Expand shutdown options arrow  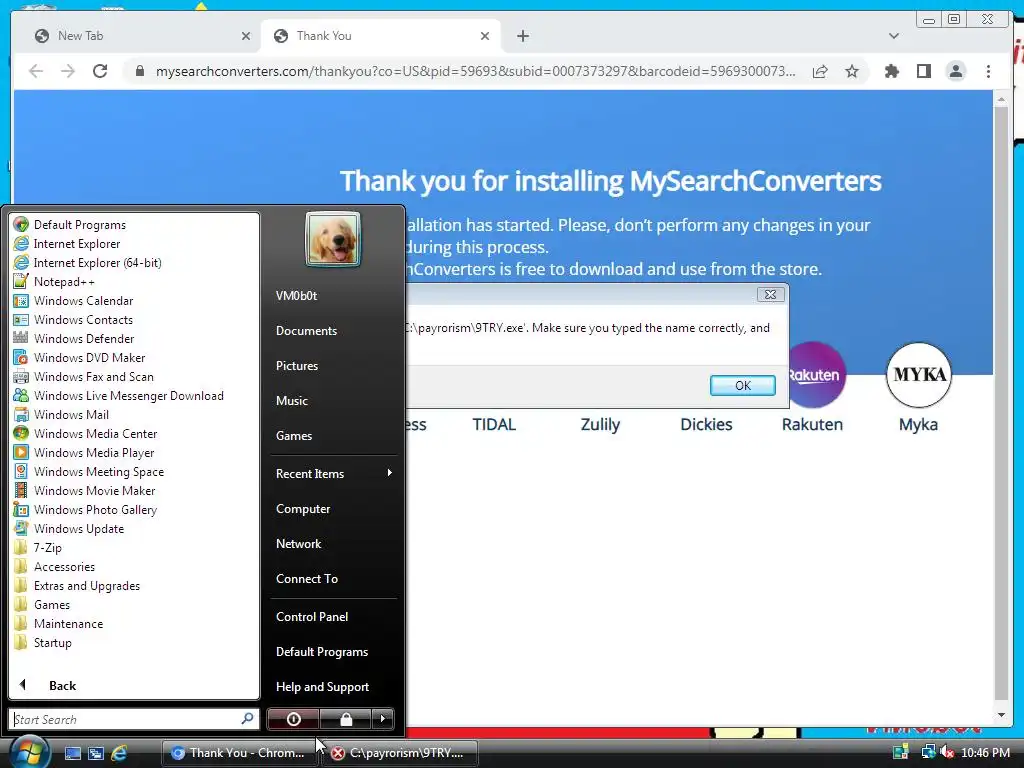[x=383, y=719]
